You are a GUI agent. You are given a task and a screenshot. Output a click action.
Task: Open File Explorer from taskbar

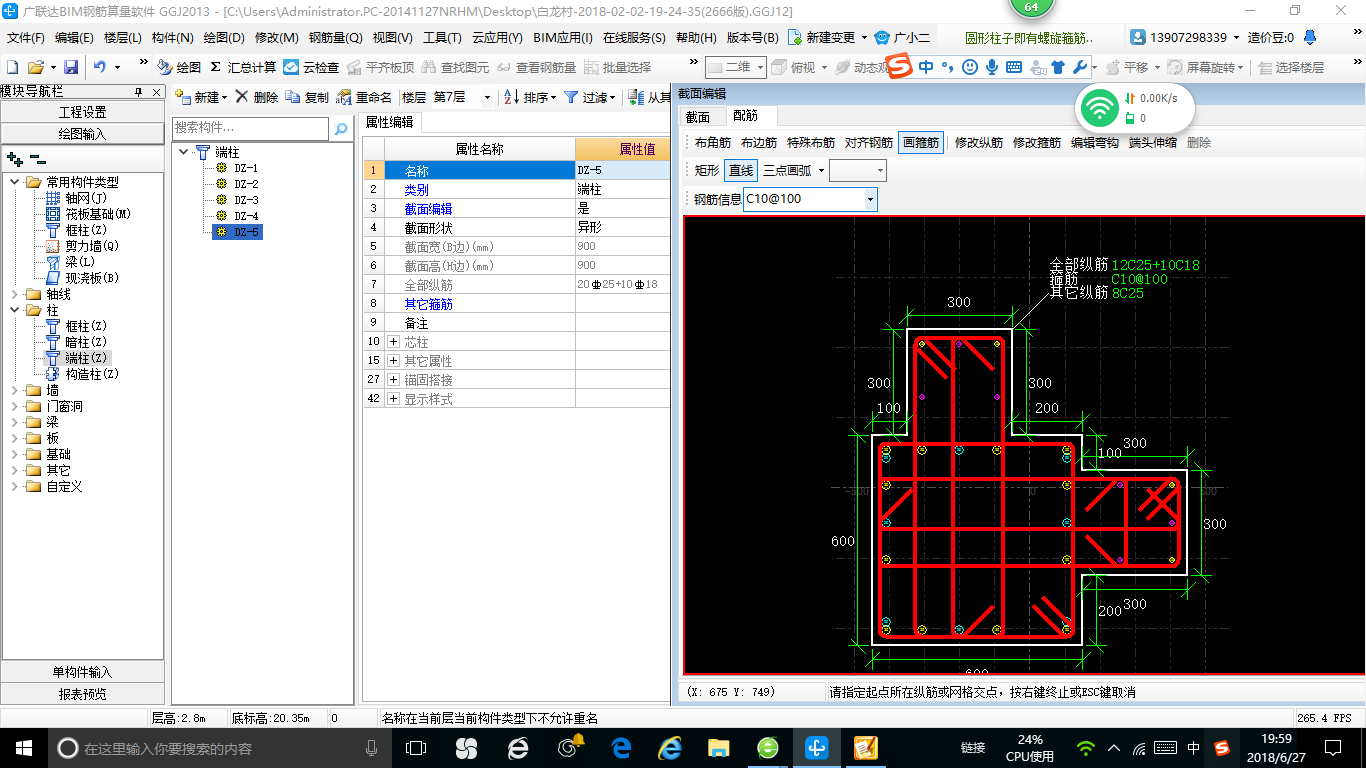(718, 747)
